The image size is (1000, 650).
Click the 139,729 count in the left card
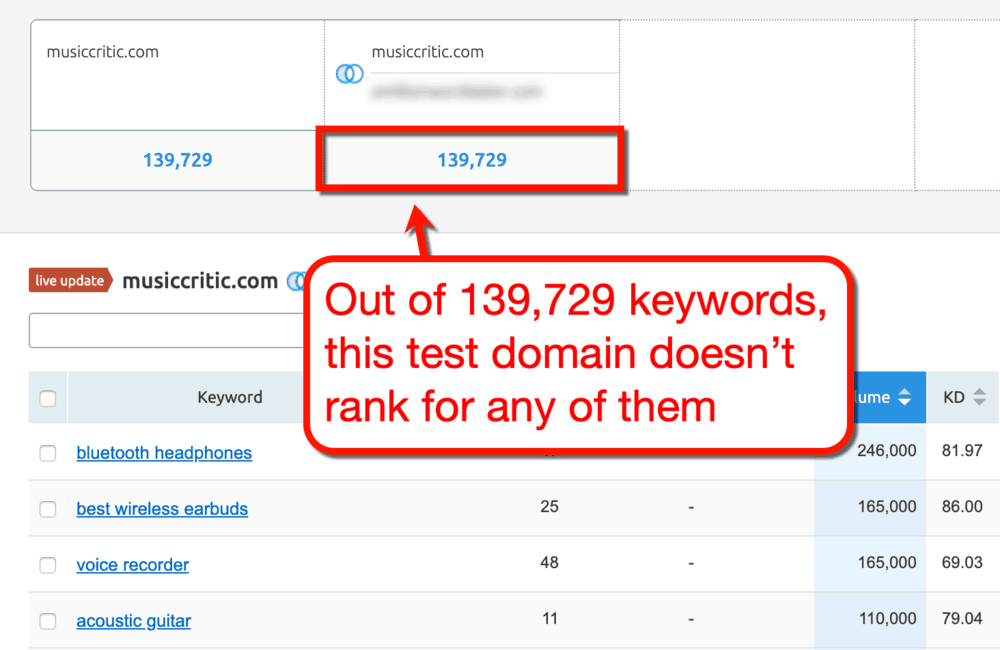[x=177, y=160]
